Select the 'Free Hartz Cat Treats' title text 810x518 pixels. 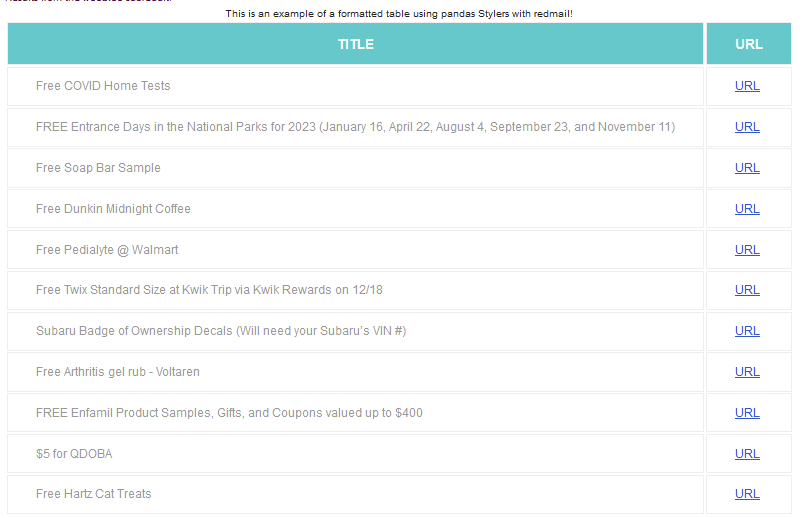click(94, 494)
